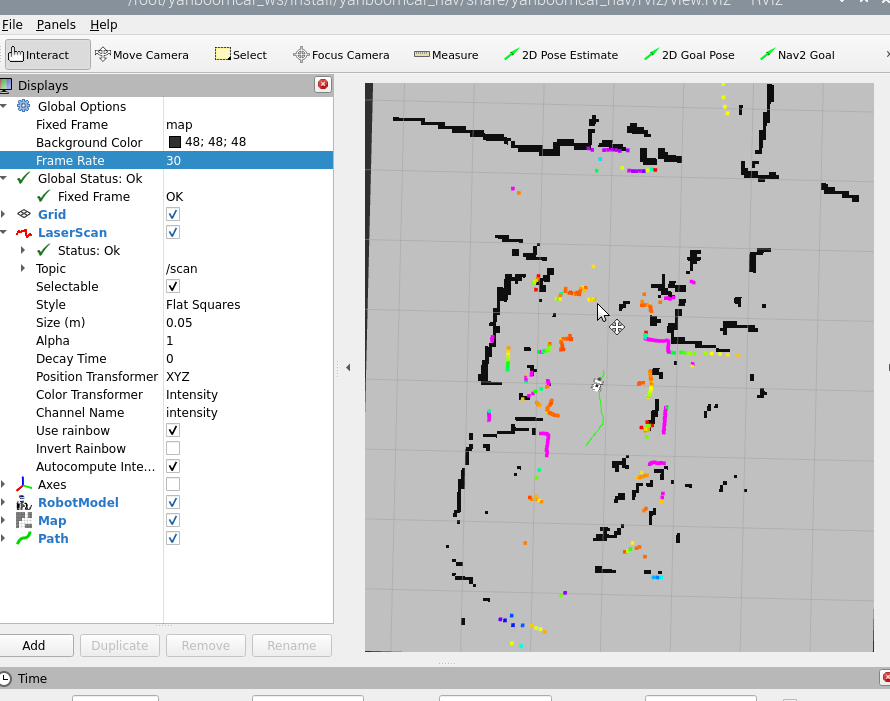The height and width of the screenshot is (701, 890).
Task: Click the Time panel clock icon
Action: (5, 678)
